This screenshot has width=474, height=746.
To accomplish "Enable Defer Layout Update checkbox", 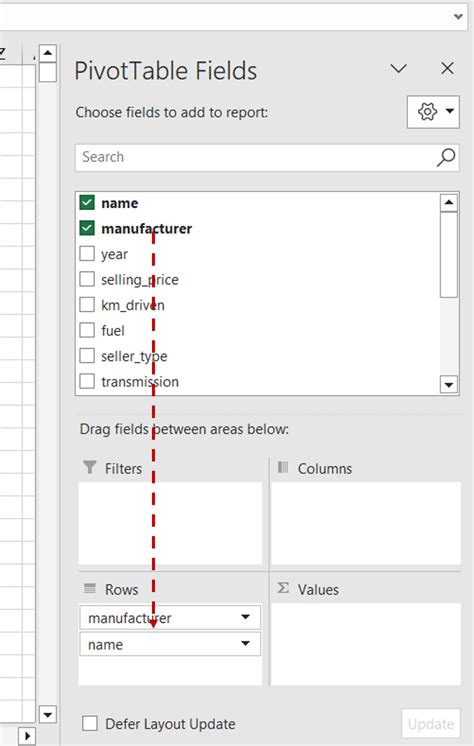I will click(90, 724).
